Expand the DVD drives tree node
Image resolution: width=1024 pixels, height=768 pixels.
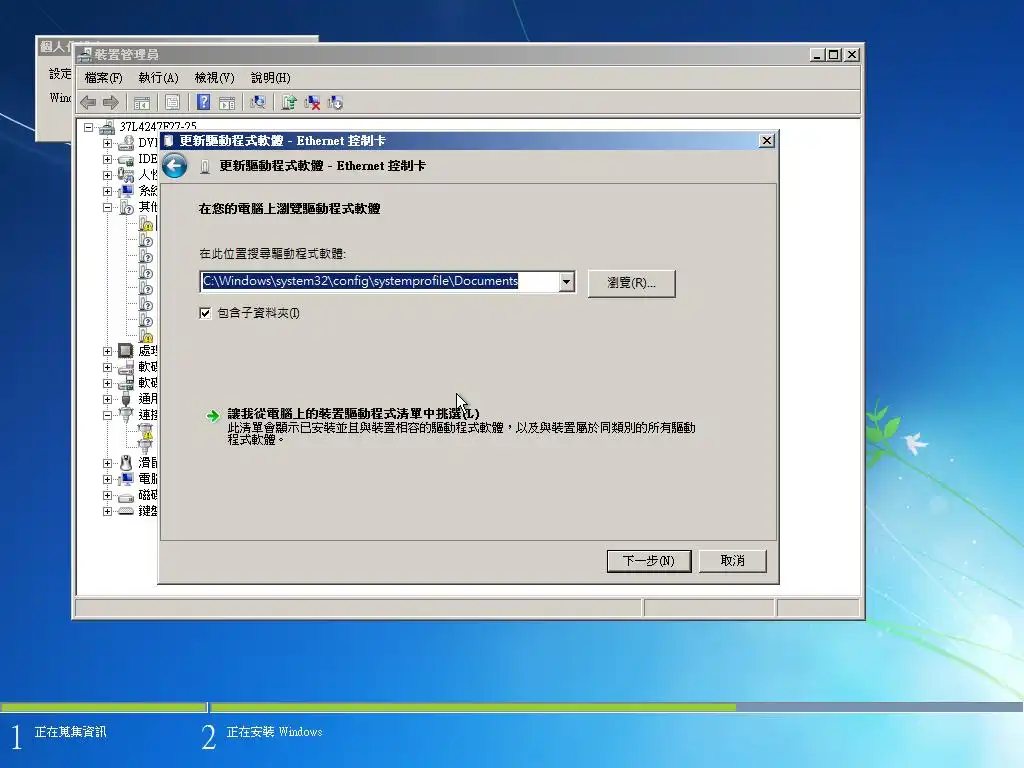[x=108, y=143]
